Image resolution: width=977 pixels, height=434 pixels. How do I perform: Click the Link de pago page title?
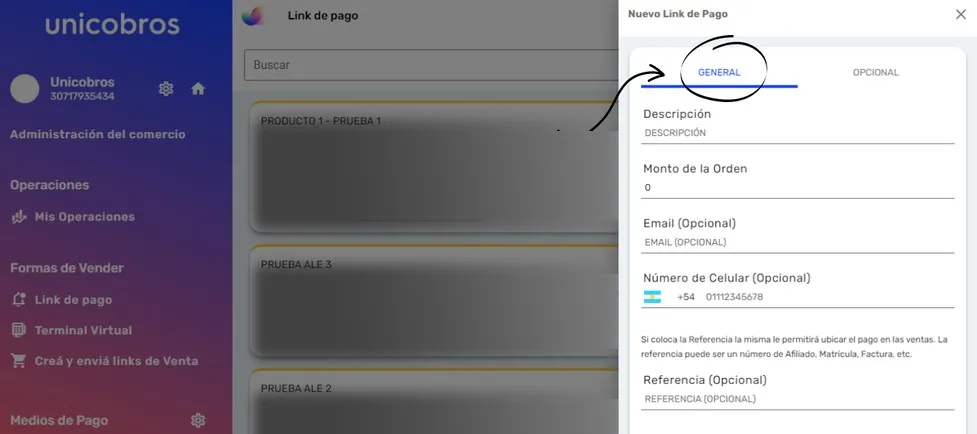(323, 16)
